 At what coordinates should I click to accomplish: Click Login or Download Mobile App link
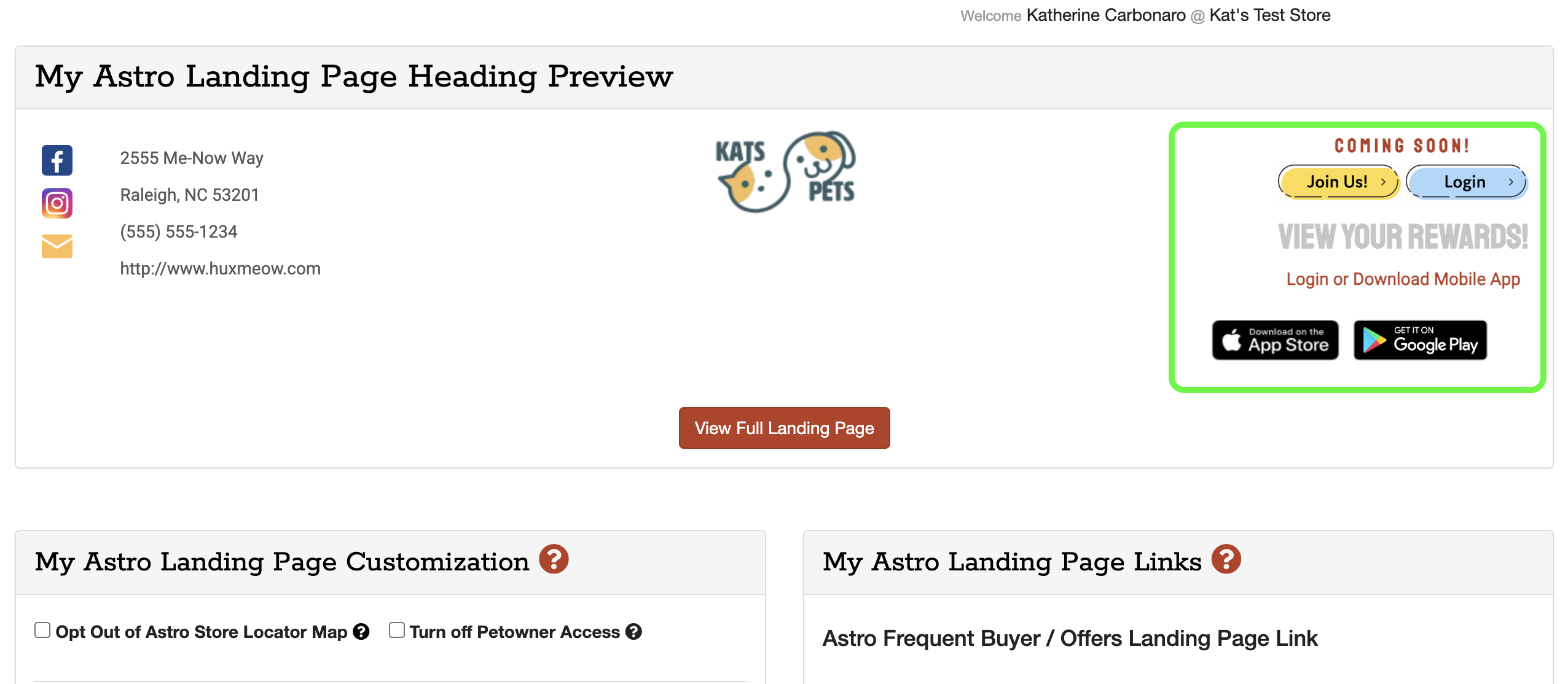point(1403,279)
